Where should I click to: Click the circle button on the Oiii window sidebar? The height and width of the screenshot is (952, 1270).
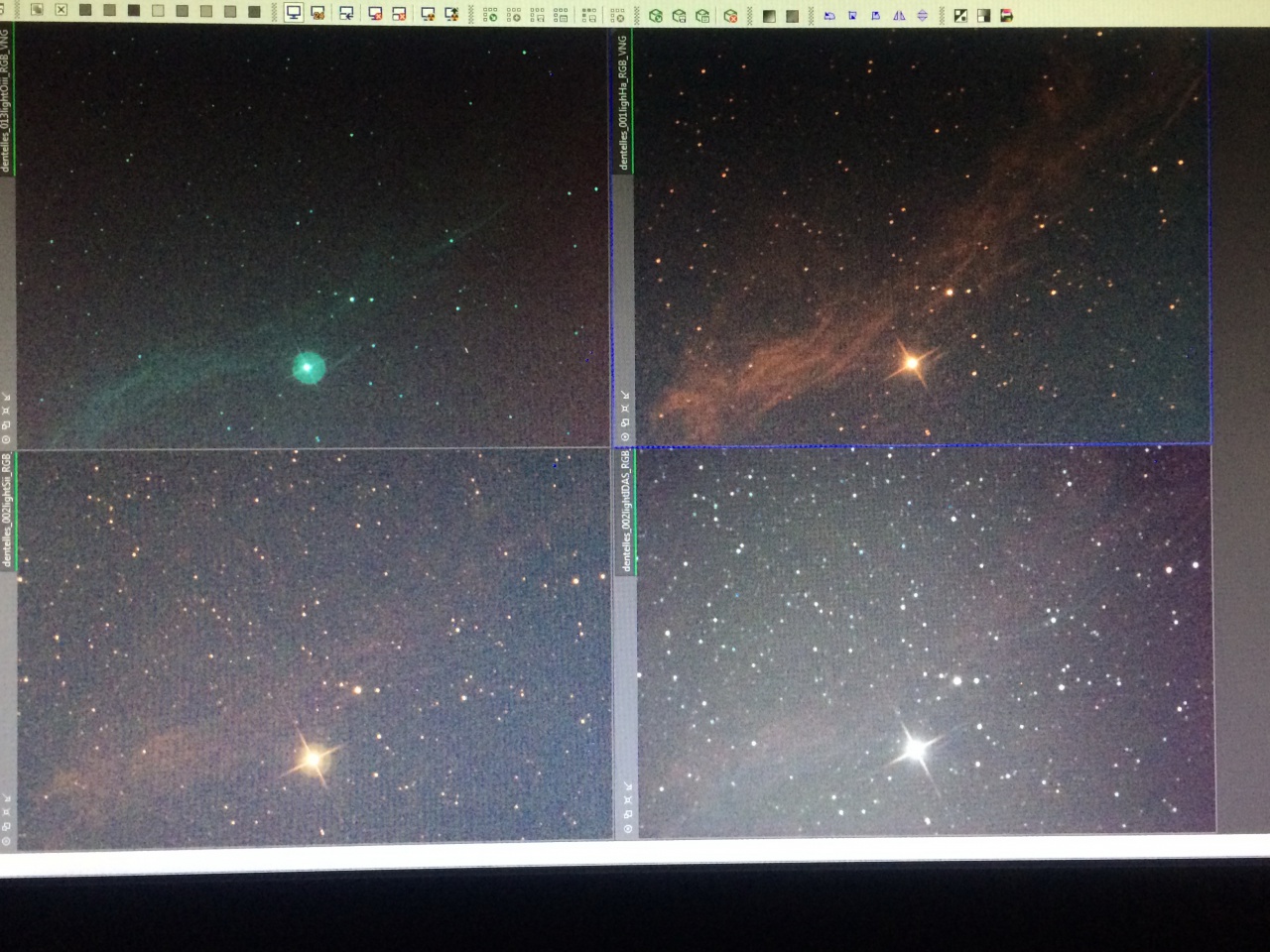point(6,438)
